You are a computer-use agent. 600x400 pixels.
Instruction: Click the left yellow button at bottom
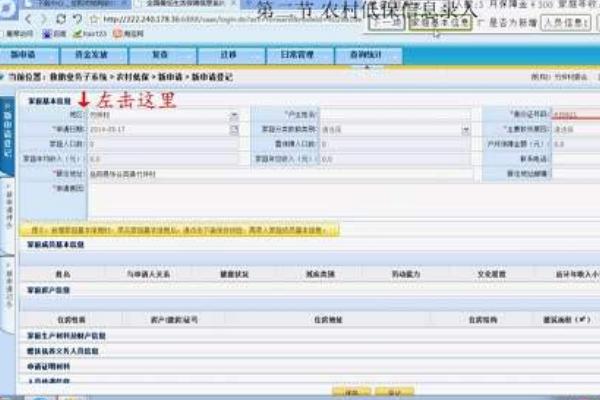[x=352, y=392]
